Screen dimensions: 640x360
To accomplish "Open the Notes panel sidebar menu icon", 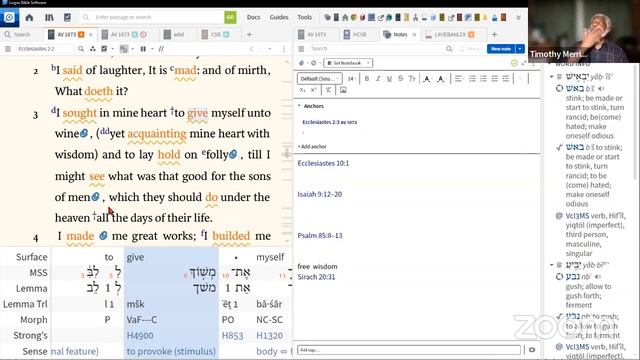I will click(x=301, y=49).
